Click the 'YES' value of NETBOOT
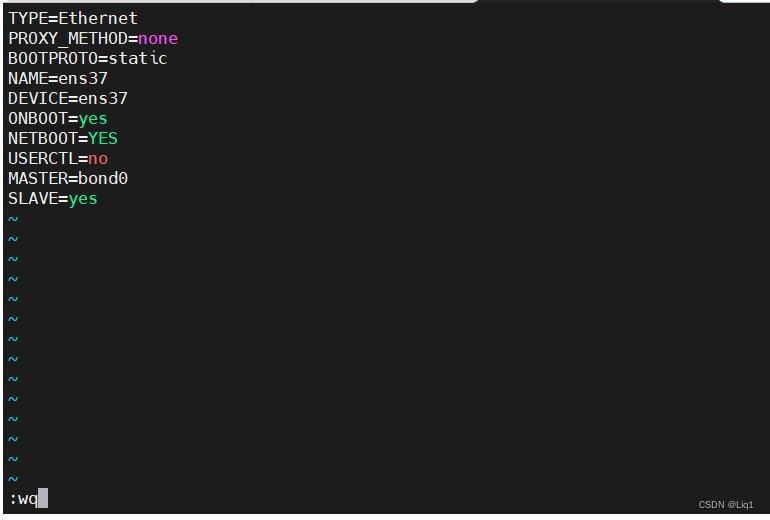The width and height of the screenshot is (770, 520). tap(103, 138)
